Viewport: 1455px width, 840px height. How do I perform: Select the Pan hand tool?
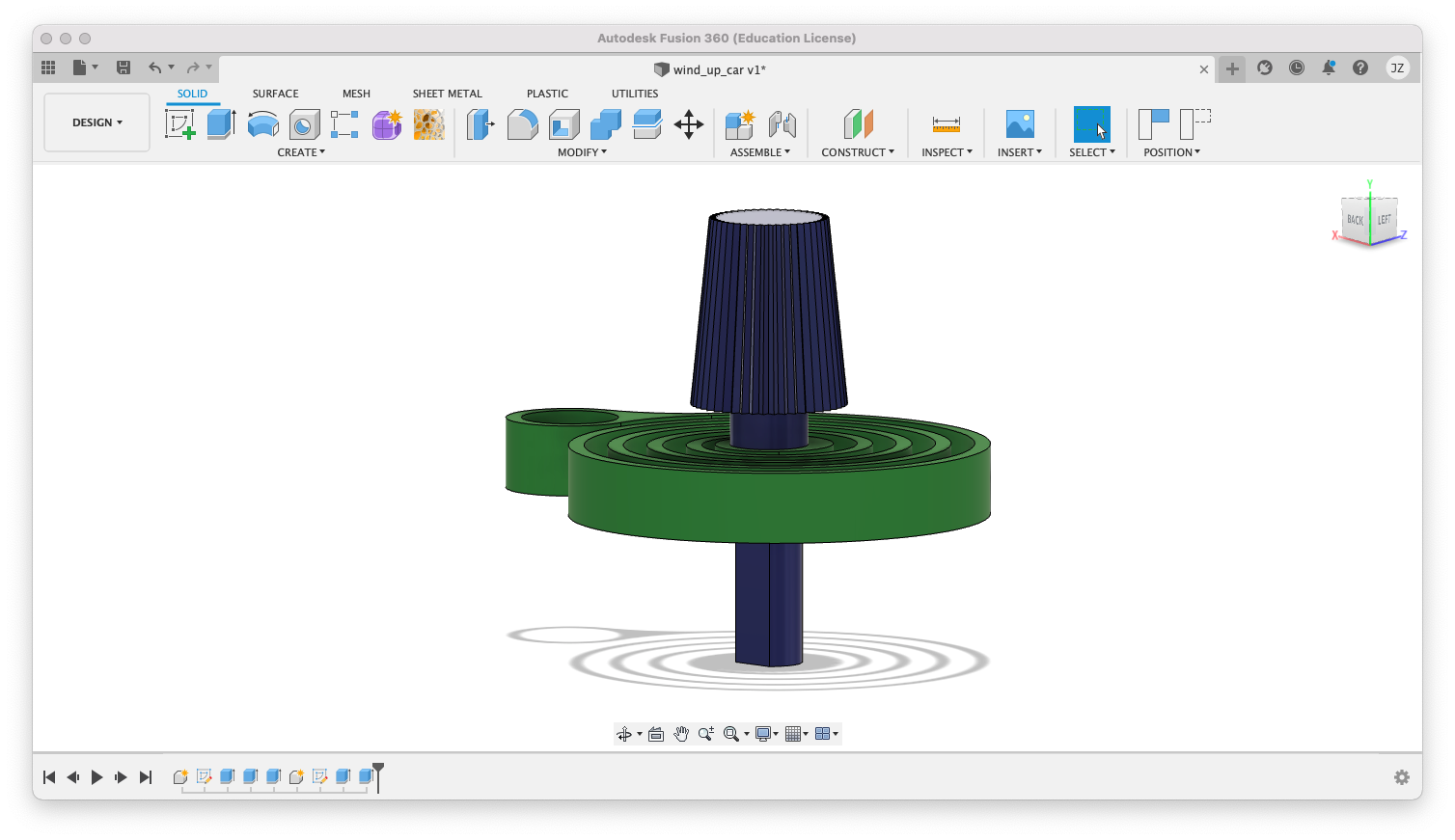coord(681,734)
